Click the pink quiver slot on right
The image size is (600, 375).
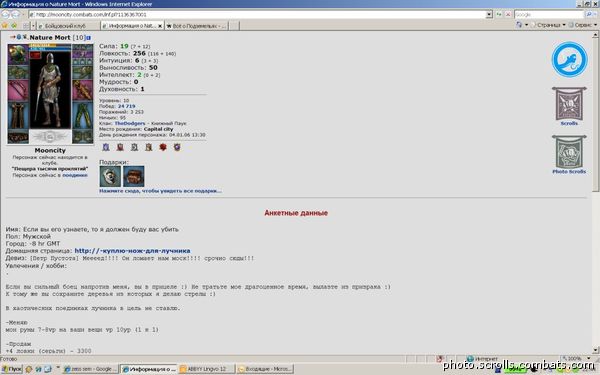tap(83, 90)
